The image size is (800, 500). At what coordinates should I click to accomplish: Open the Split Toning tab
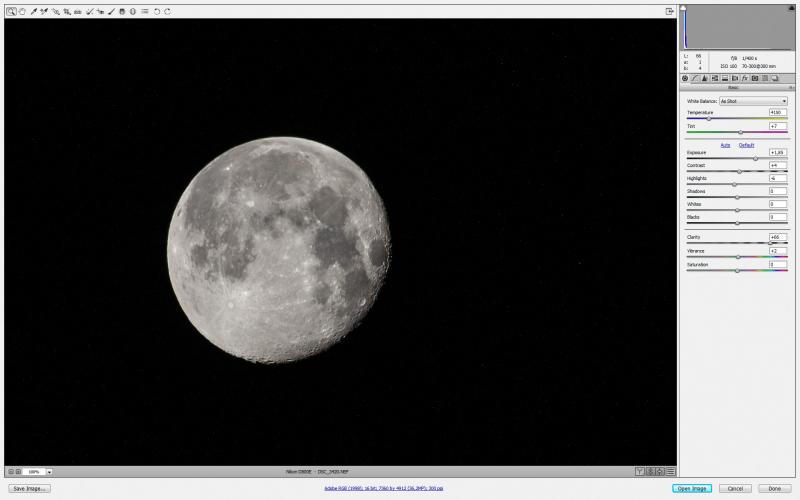(x=724, y=79)
